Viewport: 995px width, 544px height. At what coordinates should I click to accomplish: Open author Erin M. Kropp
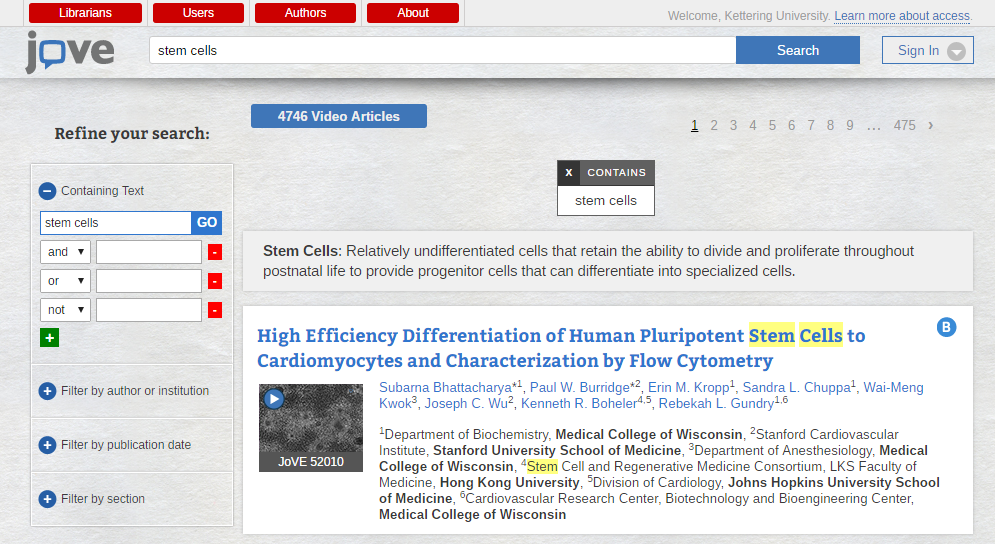(689, 388)
